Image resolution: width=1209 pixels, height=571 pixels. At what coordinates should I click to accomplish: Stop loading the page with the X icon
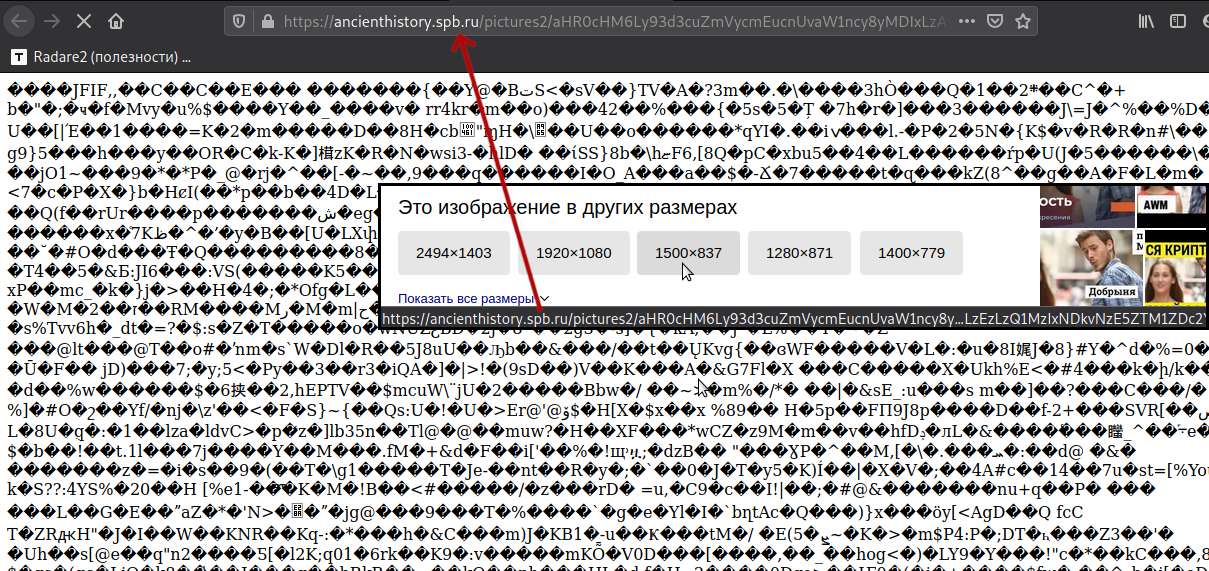point(85,20)
